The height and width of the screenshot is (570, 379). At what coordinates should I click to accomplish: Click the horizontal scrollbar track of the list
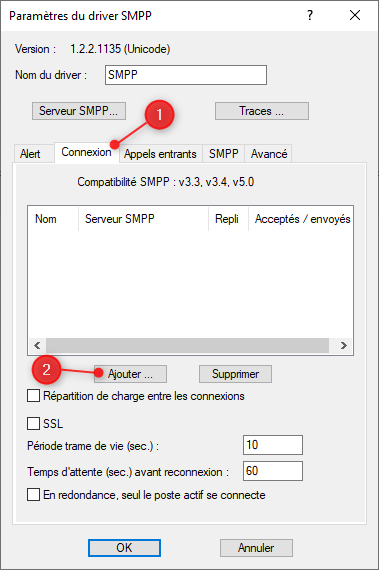[187, 345]
